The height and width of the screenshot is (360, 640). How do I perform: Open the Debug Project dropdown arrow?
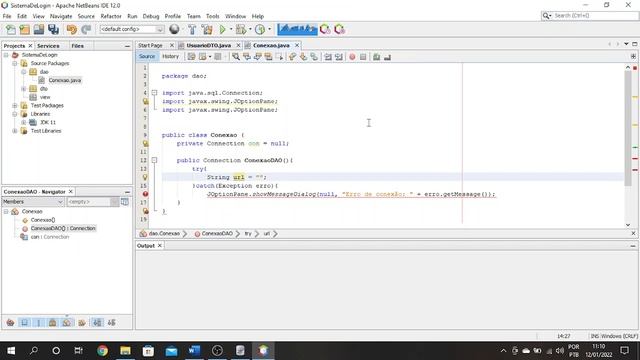pyautogui.click(x=250, y=29)
